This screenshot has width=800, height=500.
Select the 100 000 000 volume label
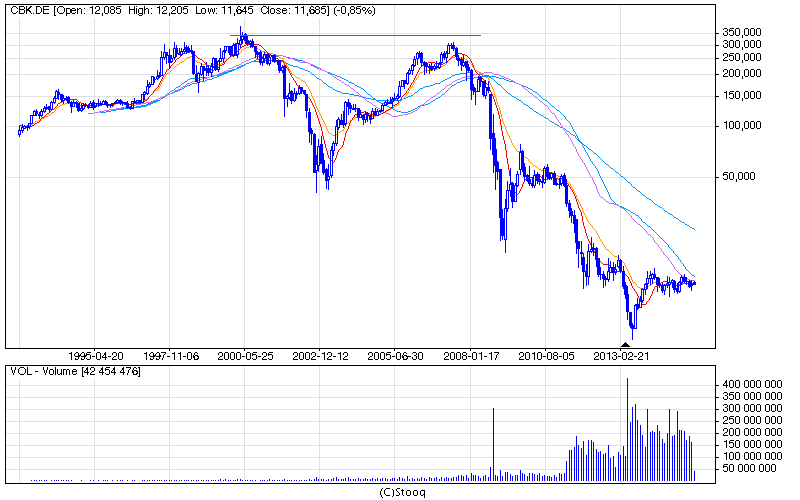(752, 456)
